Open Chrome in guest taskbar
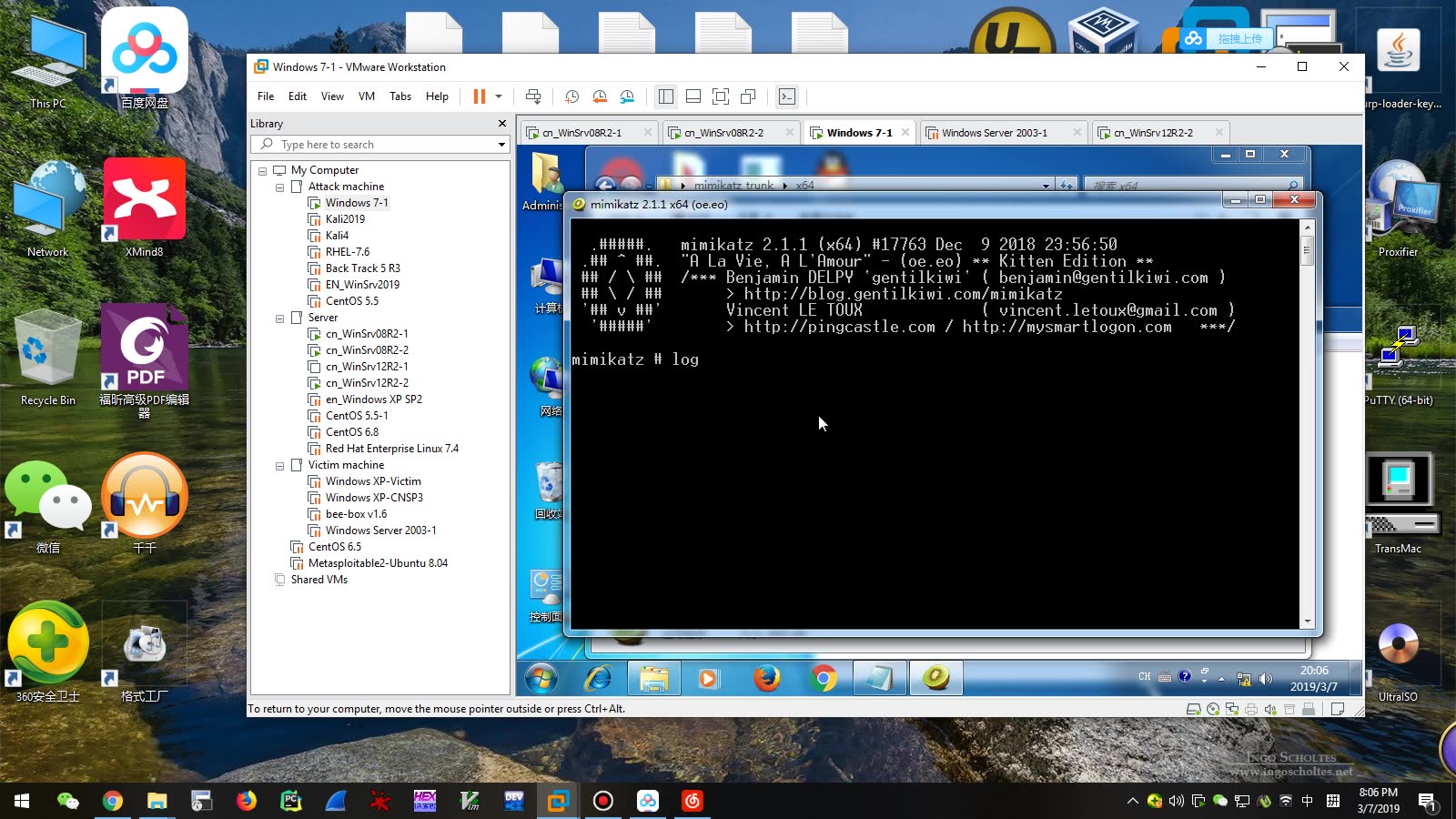This screenshot has height=819, width=1456. (x=824, y=678)
